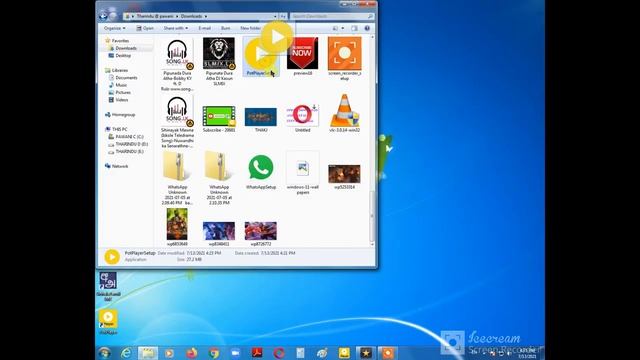Open Videos library
This screenshot has height=360, width=640.
[122, 100]
